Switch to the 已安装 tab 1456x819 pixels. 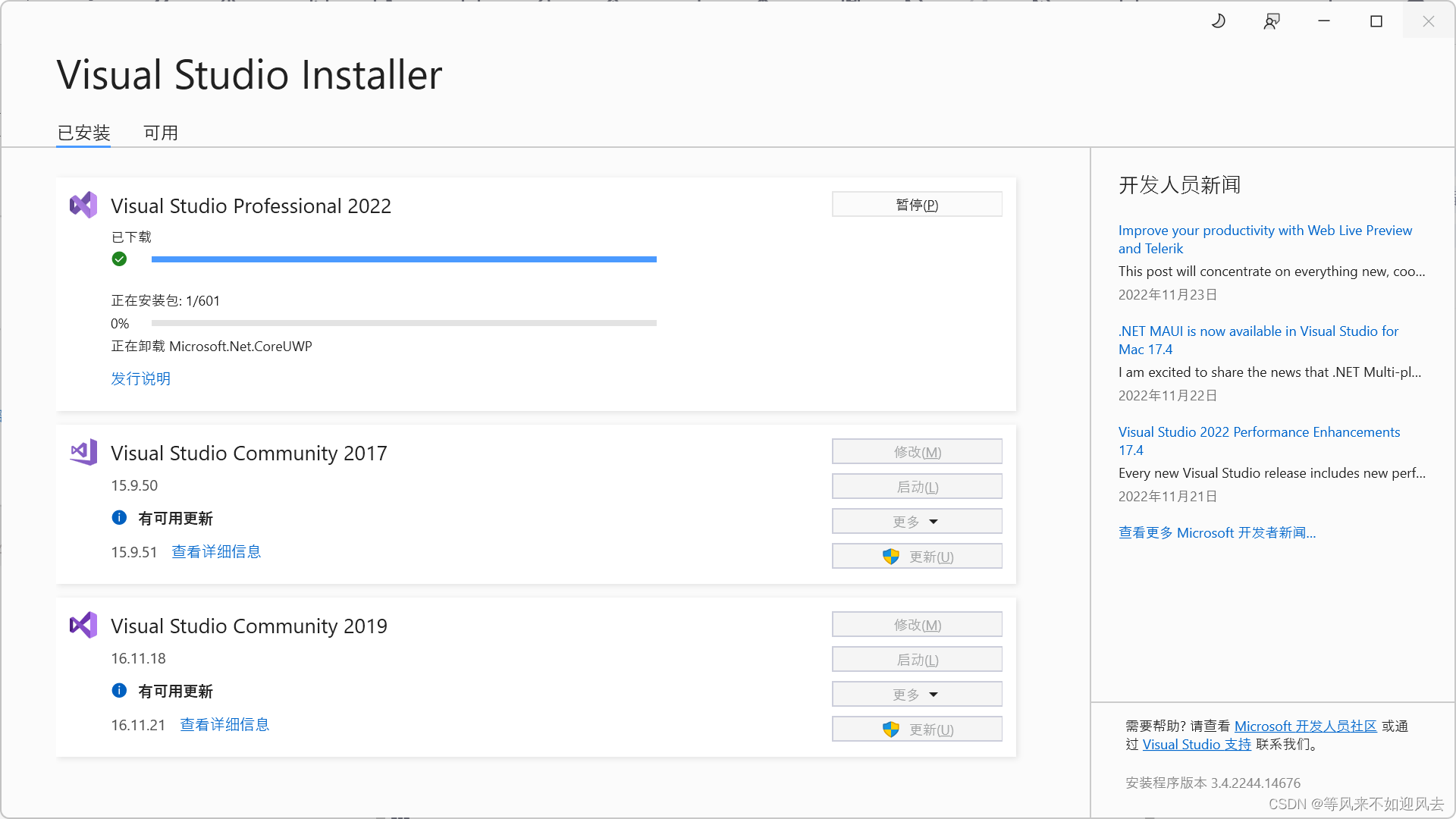[83, 133]
